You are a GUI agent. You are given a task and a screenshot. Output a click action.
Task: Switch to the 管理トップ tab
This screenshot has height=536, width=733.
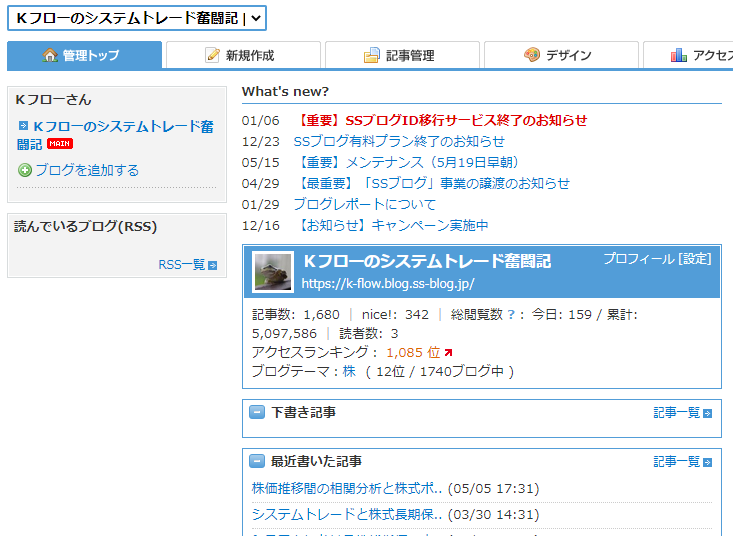85,55
